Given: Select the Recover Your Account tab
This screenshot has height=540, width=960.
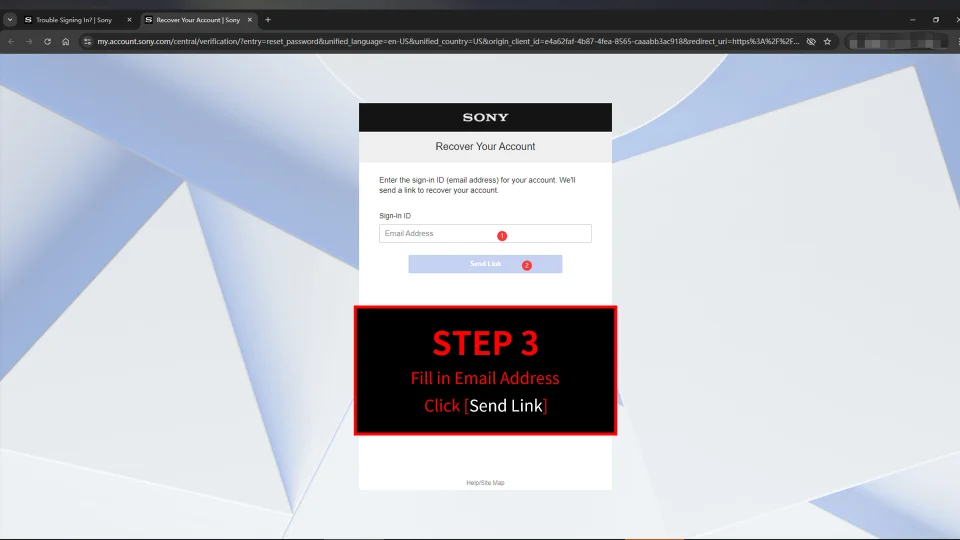Looking at the screenshot, I should (x=197, y=20).
